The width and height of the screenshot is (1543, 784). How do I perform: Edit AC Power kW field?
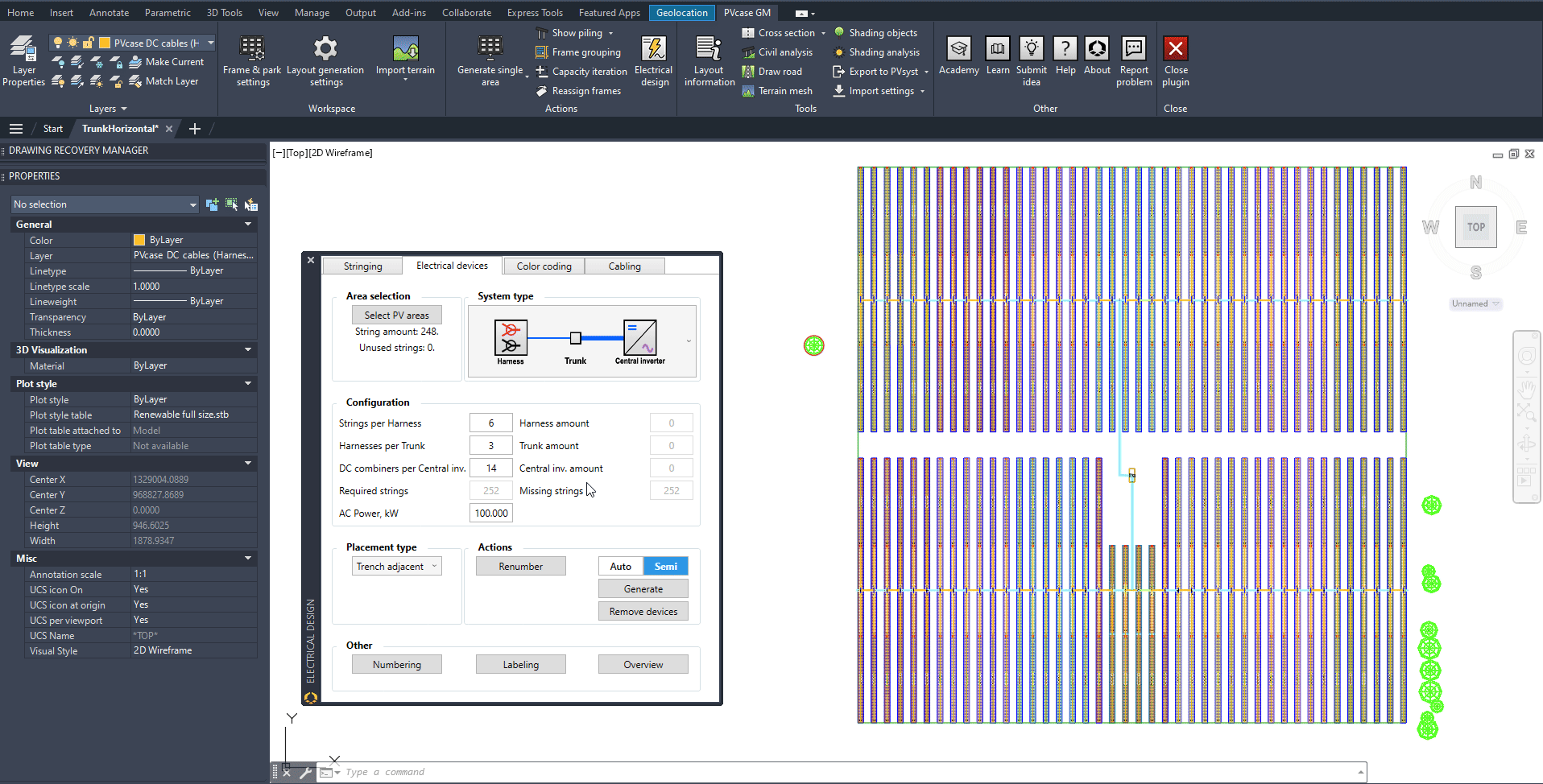(x=491, y=514)
